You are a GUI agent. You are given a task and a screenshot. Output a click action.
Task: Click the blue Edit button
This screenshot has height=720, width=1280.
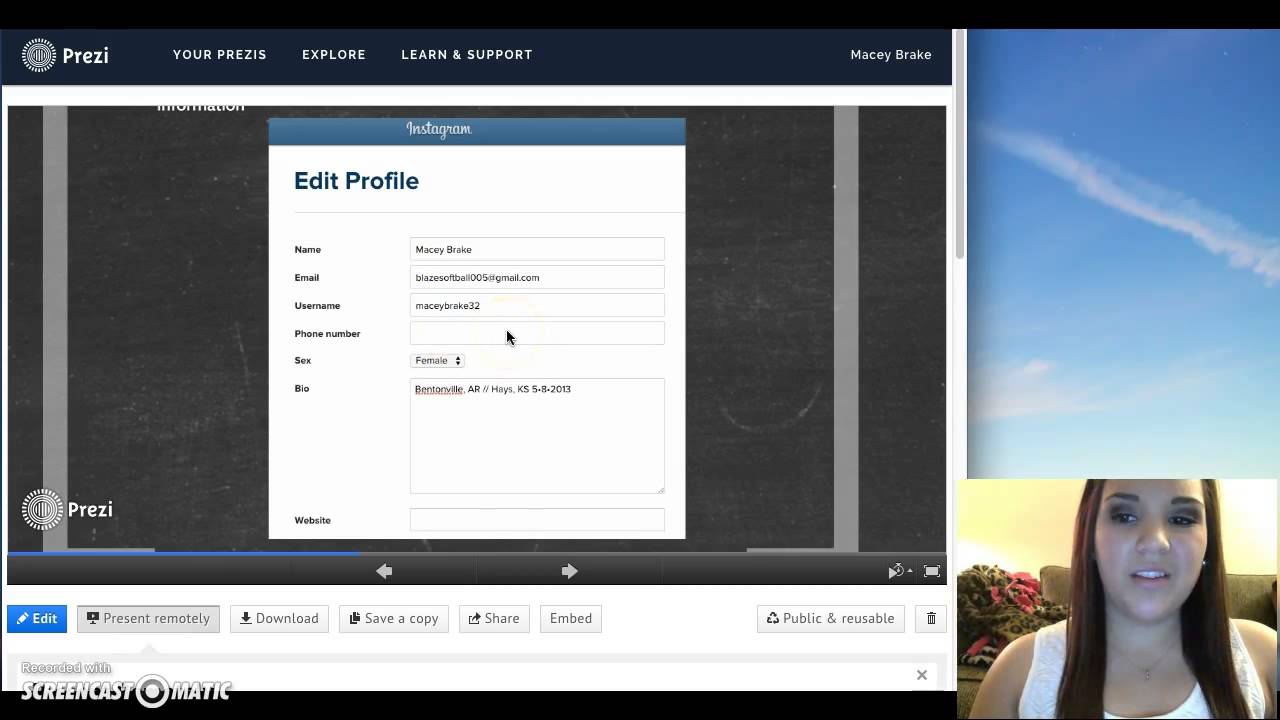click(x=37, y=618)
